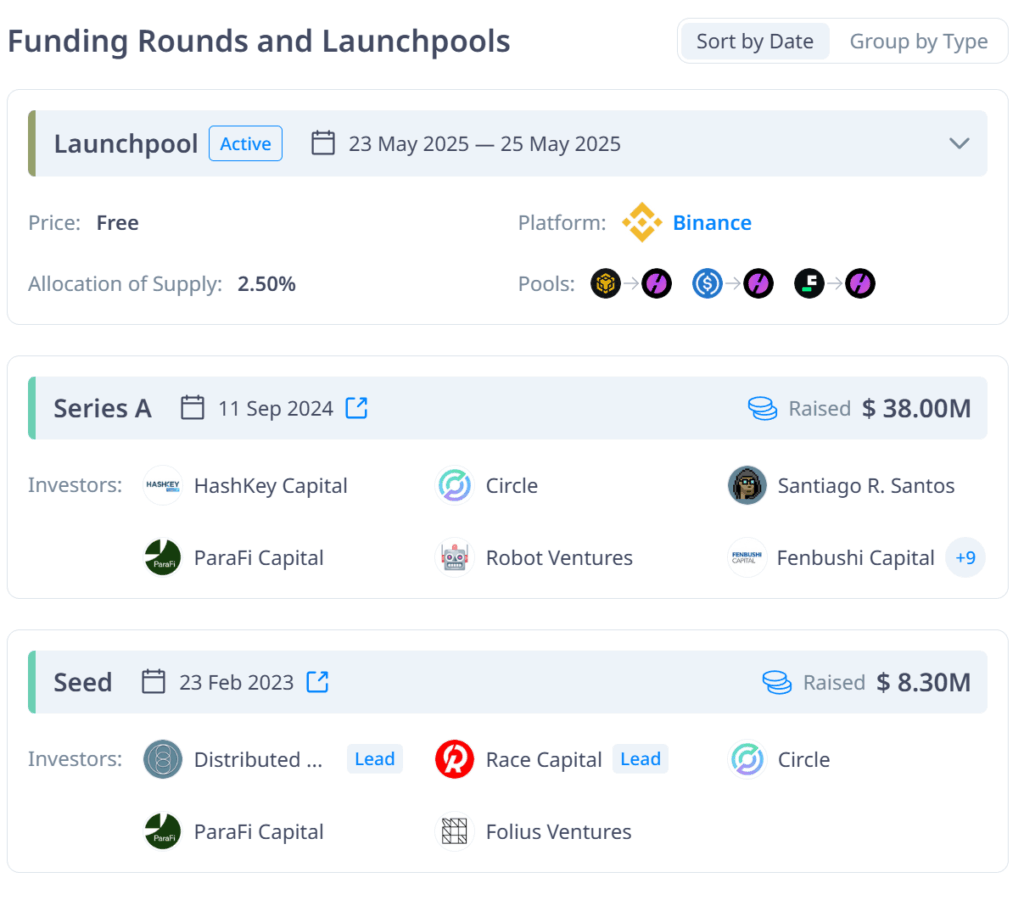Click the Series A raised coins icon
This screenshot has height=917, width=1024.
(x=762, y=408)
